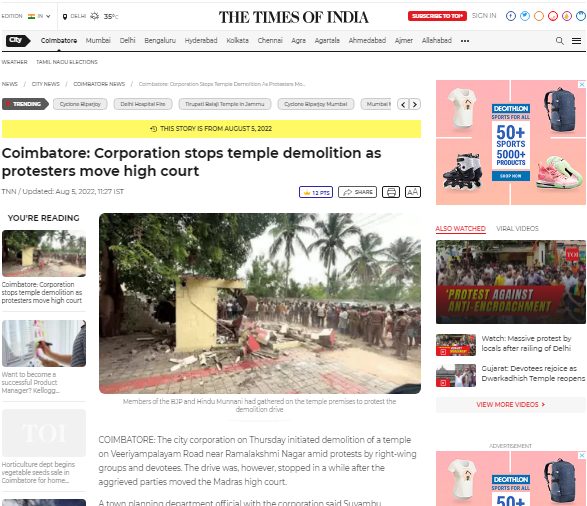Screen dimensions: 587x506
Task: Open the Twitter social icon
Action: coord(525,16)
